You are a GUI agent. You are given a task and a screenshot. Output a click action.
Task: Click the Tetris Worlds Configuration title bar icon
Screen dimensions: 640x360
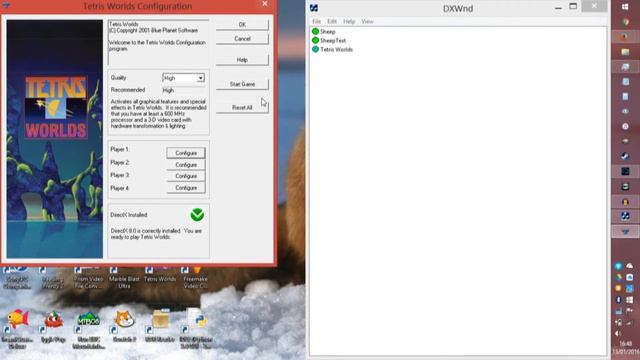click(x=6, y=5)
